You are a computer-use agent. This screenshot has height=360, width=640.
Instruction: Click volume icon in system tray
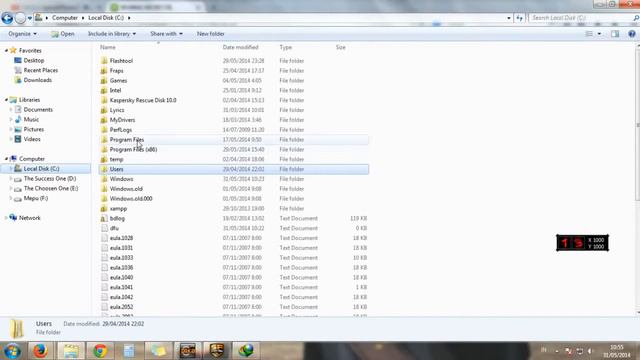(x=590, y=351)
